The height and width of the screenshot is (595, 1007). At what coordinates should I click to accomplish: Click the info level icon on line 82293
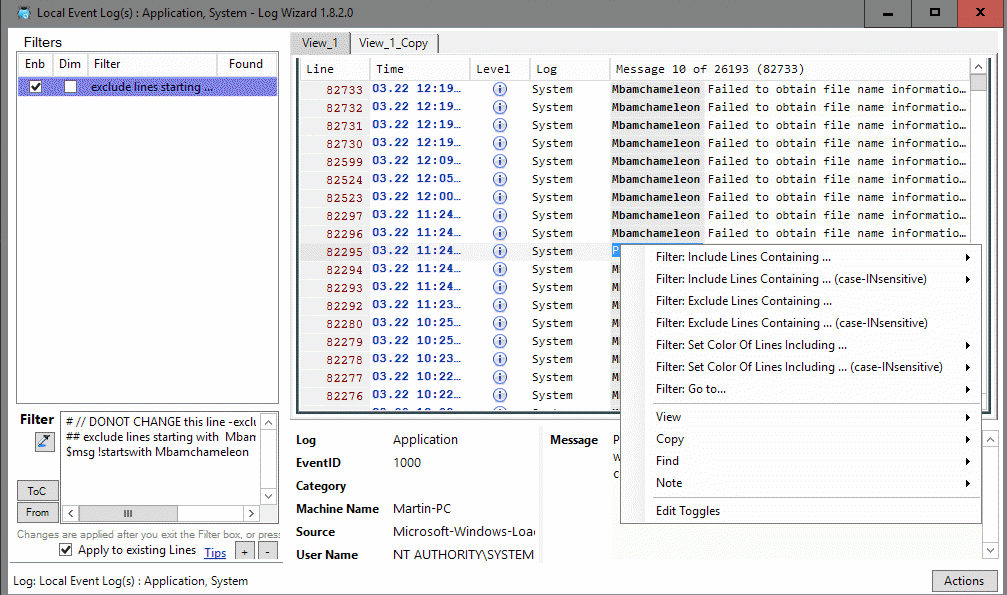(x=500, y=287)
